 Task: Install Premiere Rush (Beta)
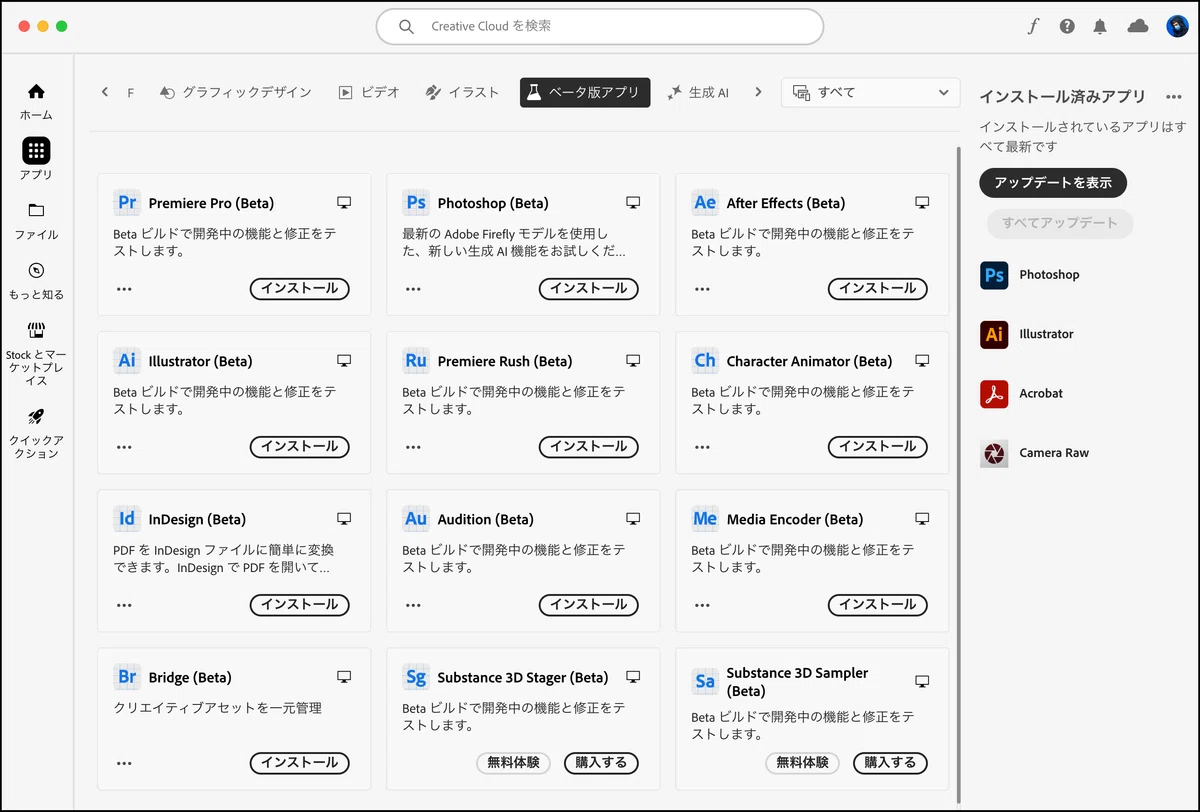pyautogui.click(x=588, y=446)
